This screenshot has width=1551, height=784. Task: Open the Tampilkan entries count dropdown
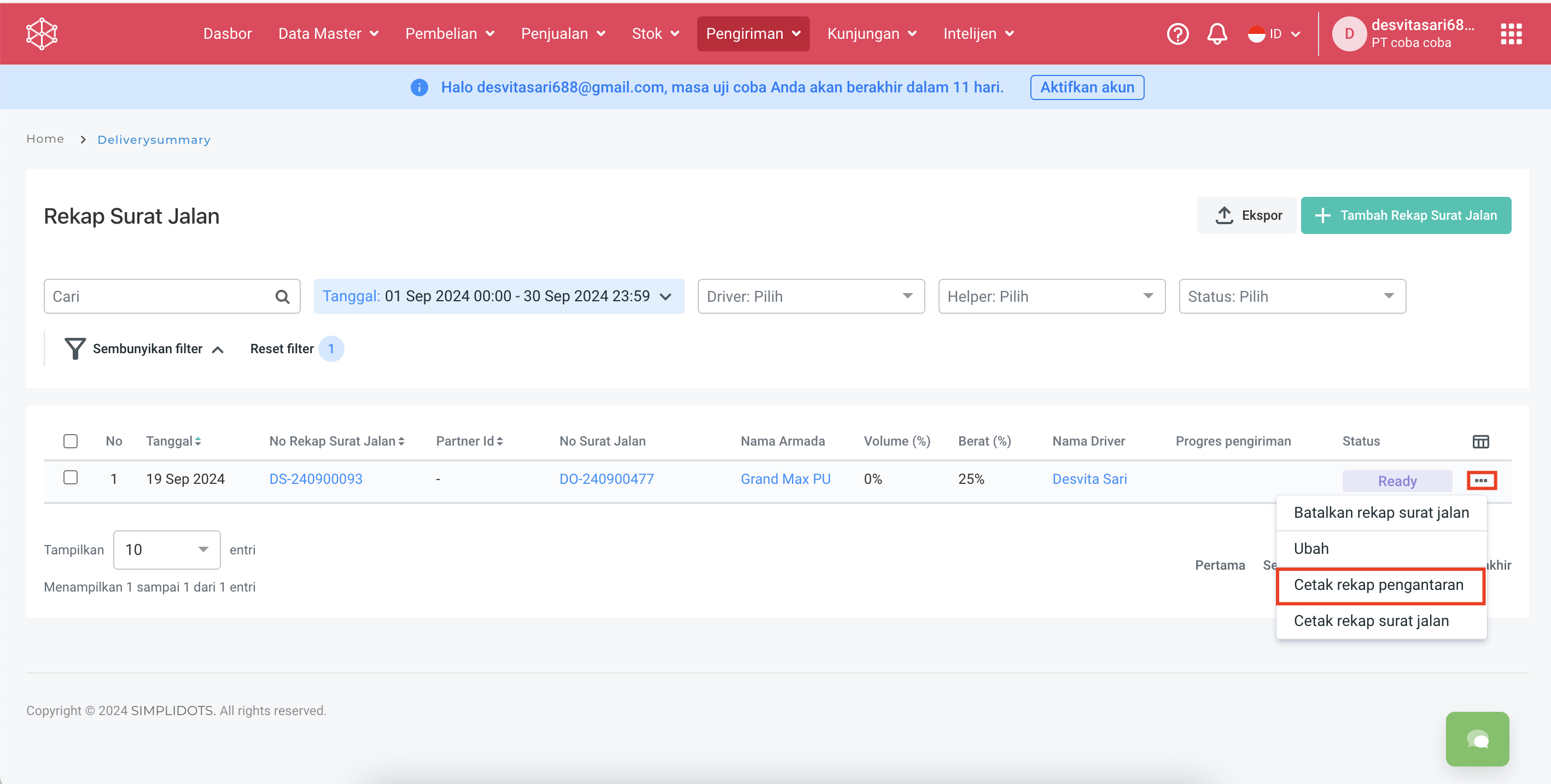pos(166,550)
